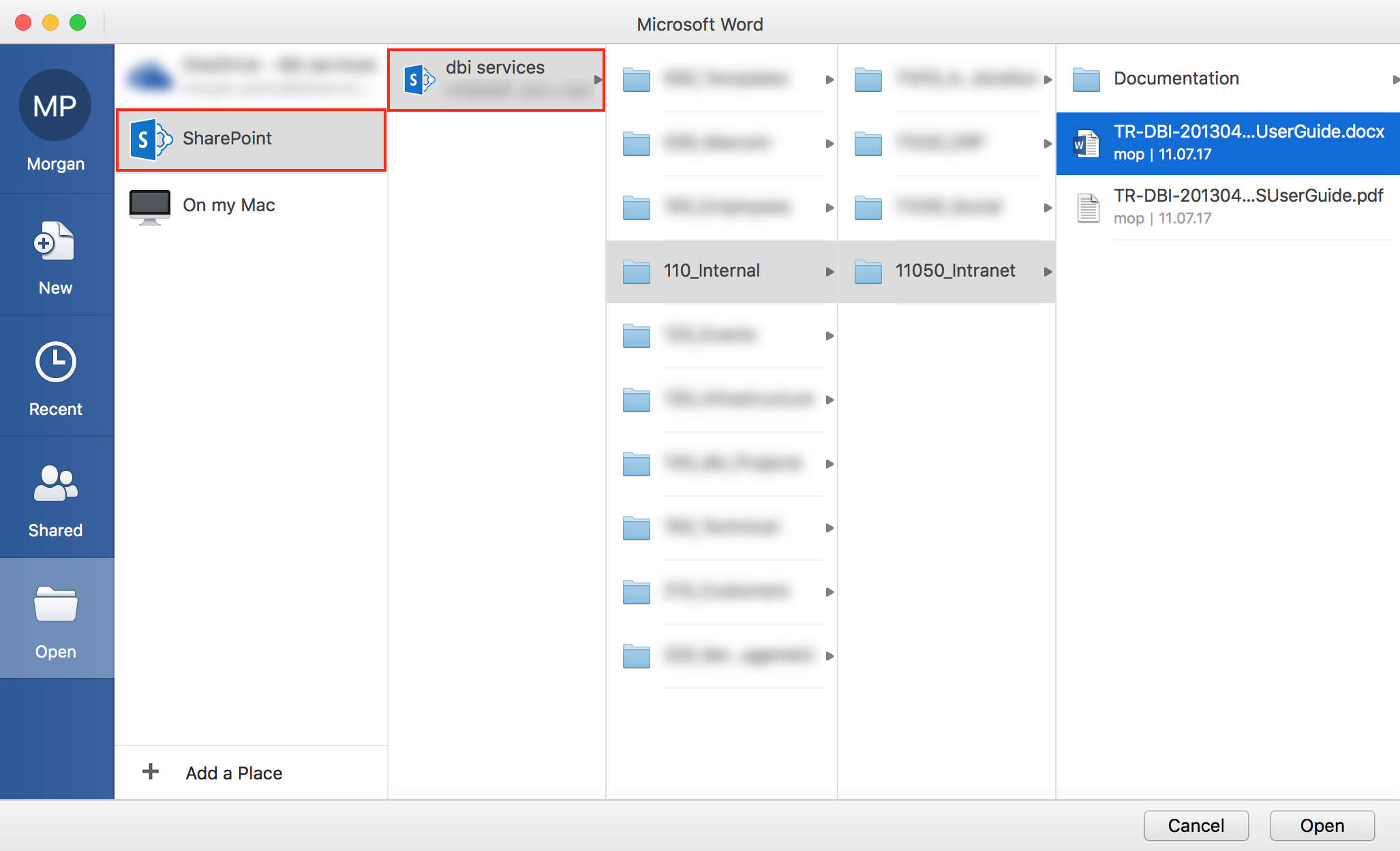Image resolution: width=1400 pixels, height=851 pixels.
Task: Select the TR-DBI-201304...UserGuide.docx file
Action: tap(1228, 143)
